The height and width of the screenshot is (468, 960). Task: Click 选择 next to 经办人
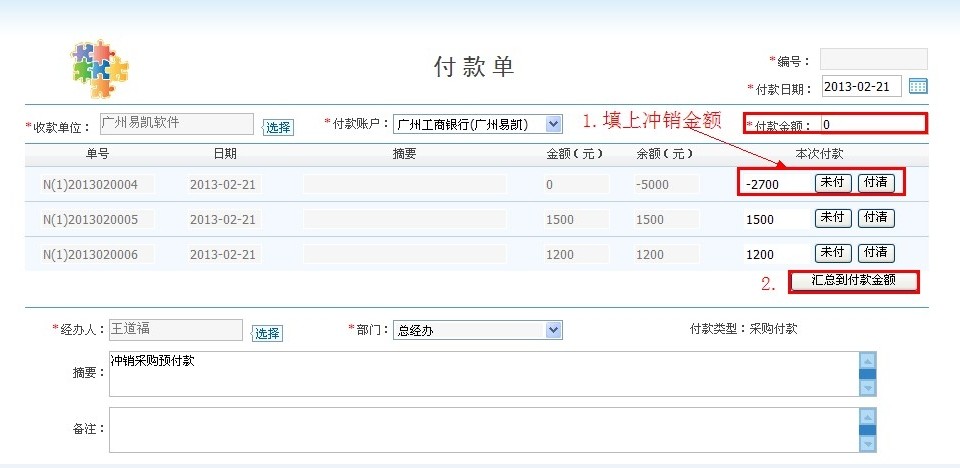(x=266, y=333)
